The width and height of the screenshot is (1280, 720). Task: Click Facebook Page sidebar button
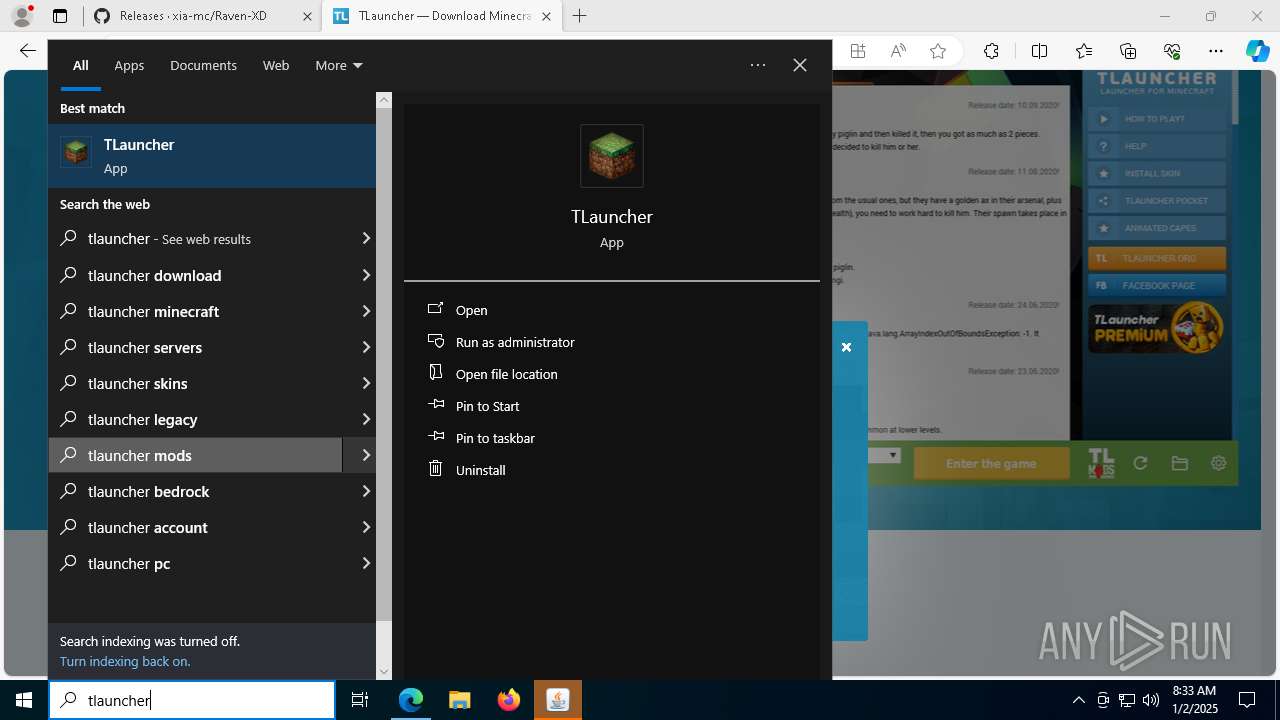pyautogui.click(x=1157, y=285)
